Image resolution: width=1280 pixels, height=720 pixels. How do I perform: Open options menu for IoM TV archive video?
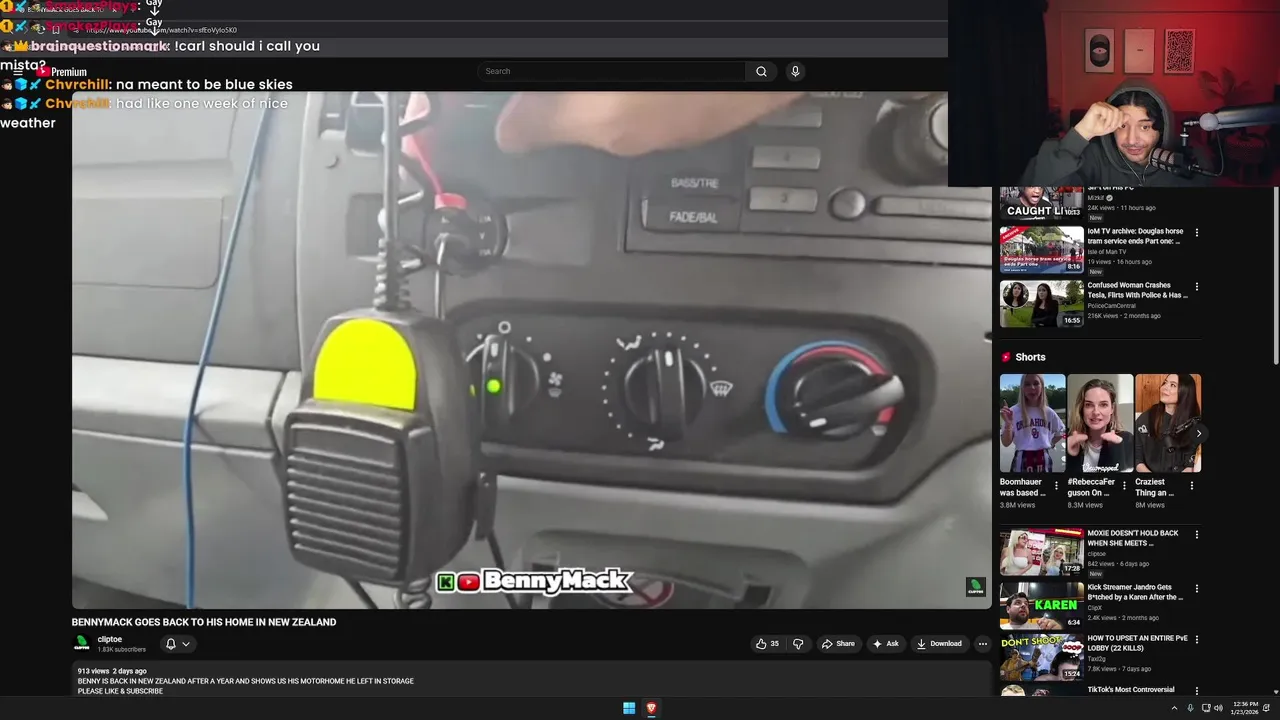[1196, 233]
